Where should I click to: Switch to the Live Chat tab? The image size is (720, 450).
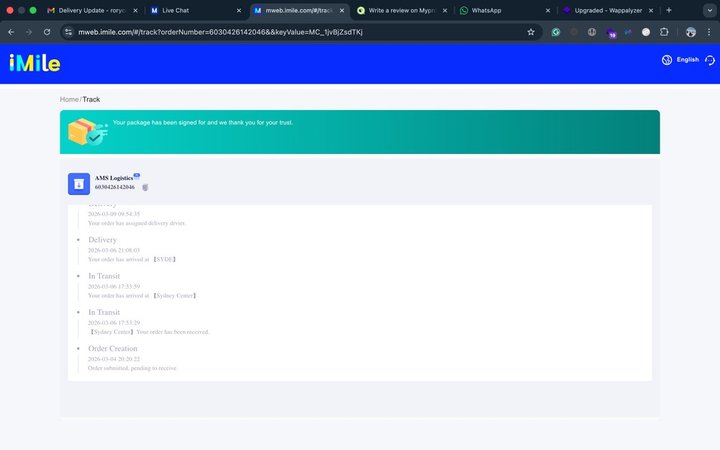pyautogui.click(x=195, y=10)
